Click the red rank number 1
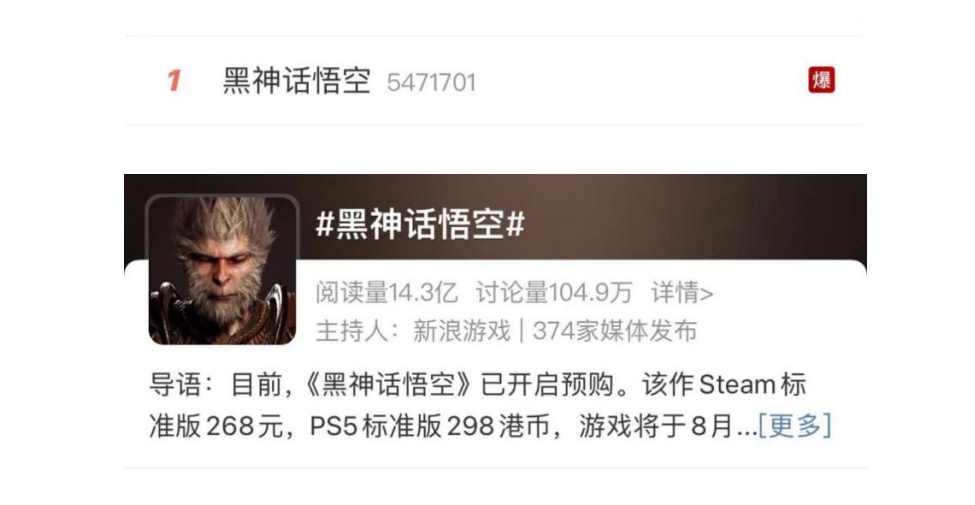This screenshot has width=975, height=505. [x=173, y=81]
